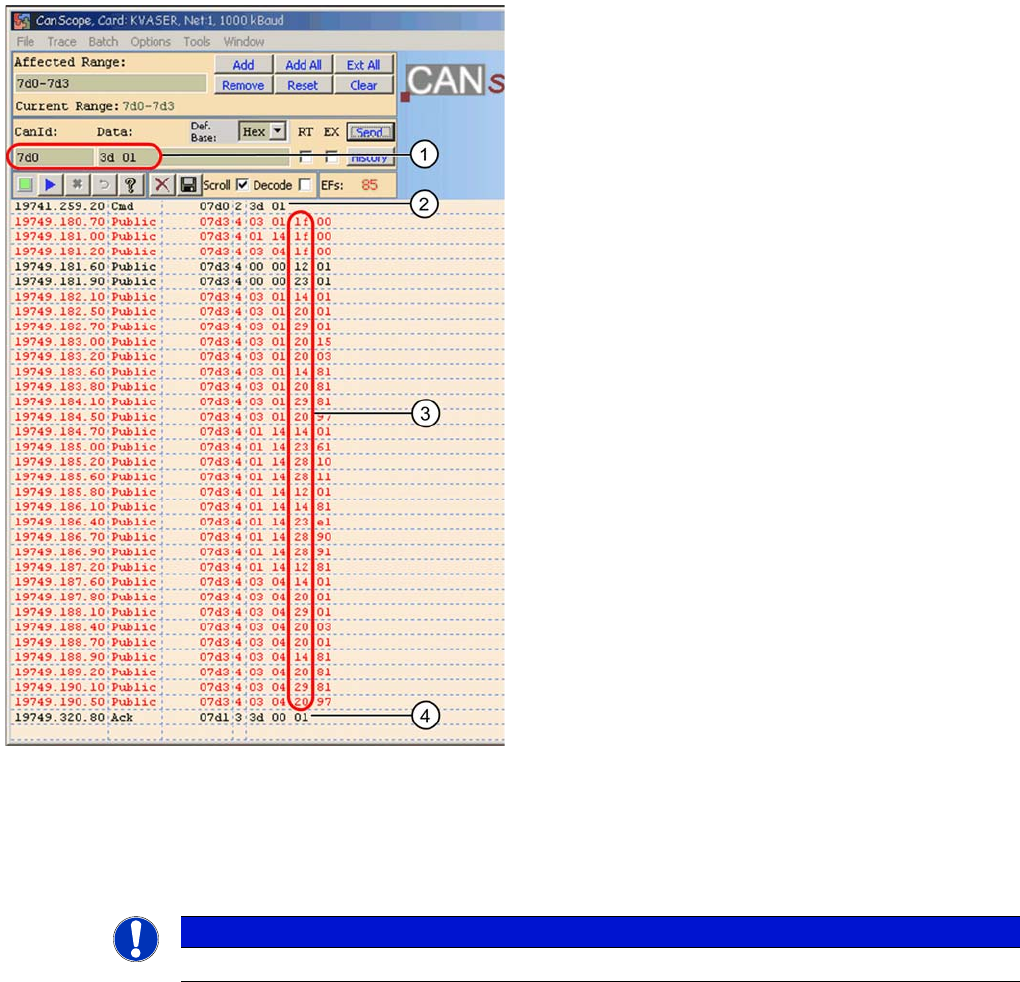Open the Trace menu
The image size is (1020, 982).
[62, 42]
